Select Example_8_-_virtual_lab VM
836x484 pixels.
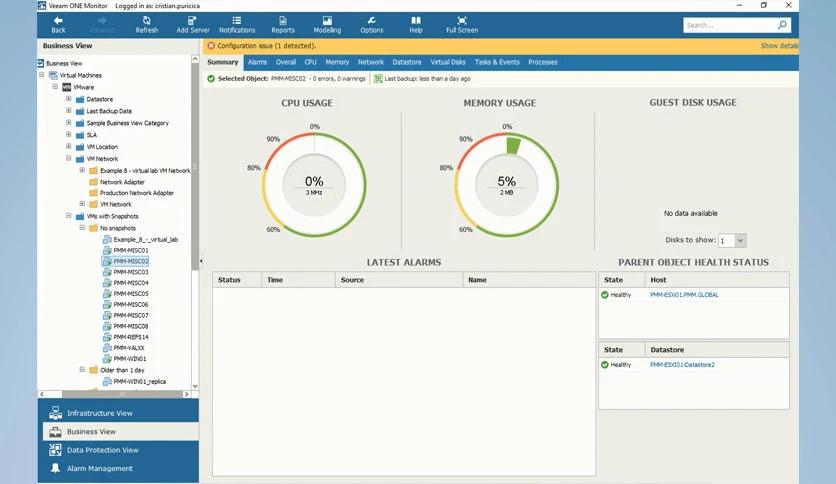pyautogui.click(x=146, y=239)
